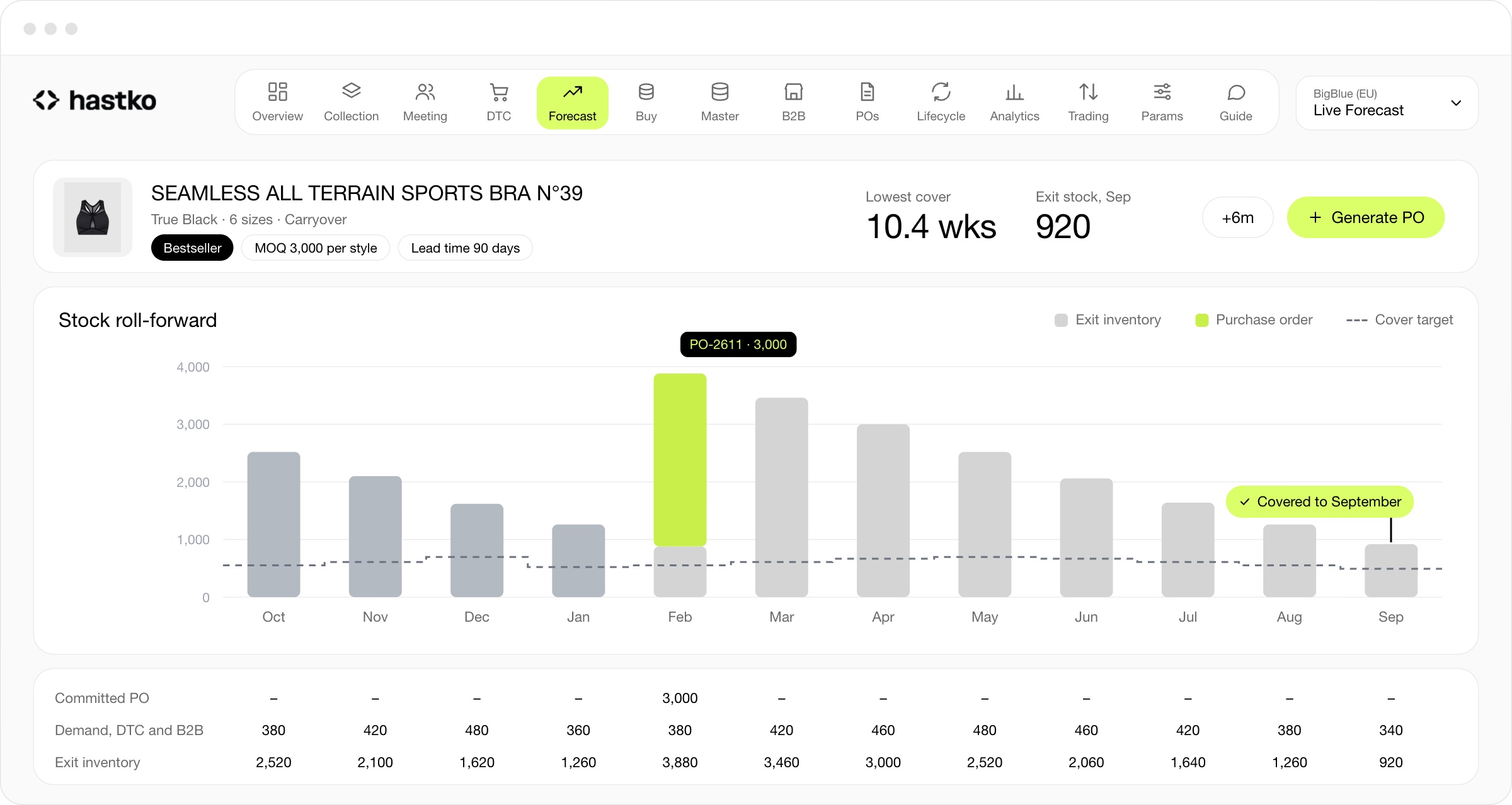Extend horizon with the +6m button

tap(1237, 217)
